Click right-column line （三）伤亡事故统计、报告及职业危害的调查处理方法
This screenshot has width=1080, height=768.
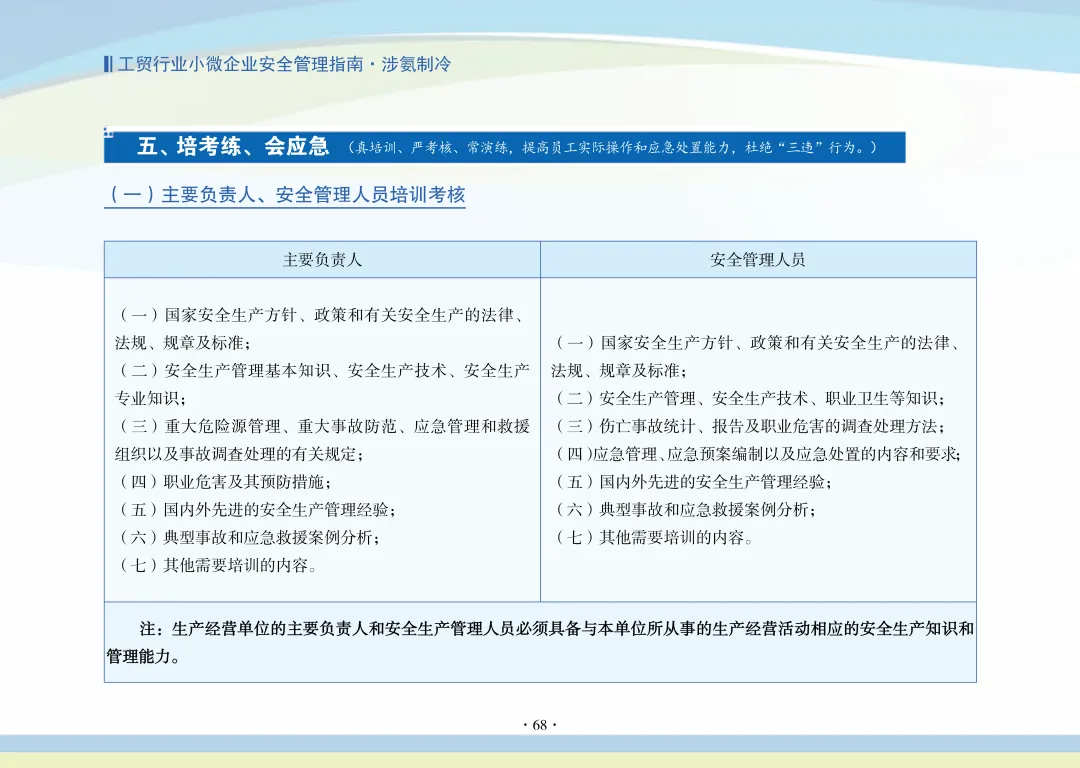(749, 426)
